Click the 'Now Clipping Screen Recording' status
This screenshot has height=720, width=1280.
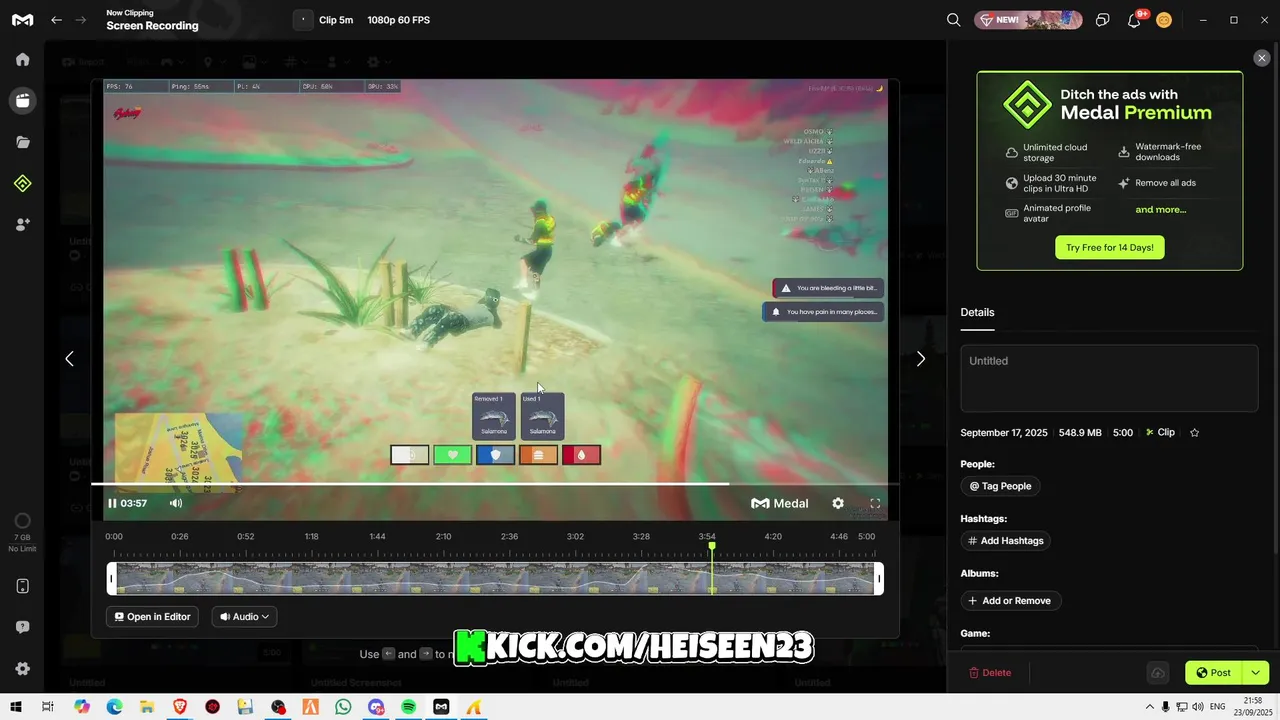[152, 20]
